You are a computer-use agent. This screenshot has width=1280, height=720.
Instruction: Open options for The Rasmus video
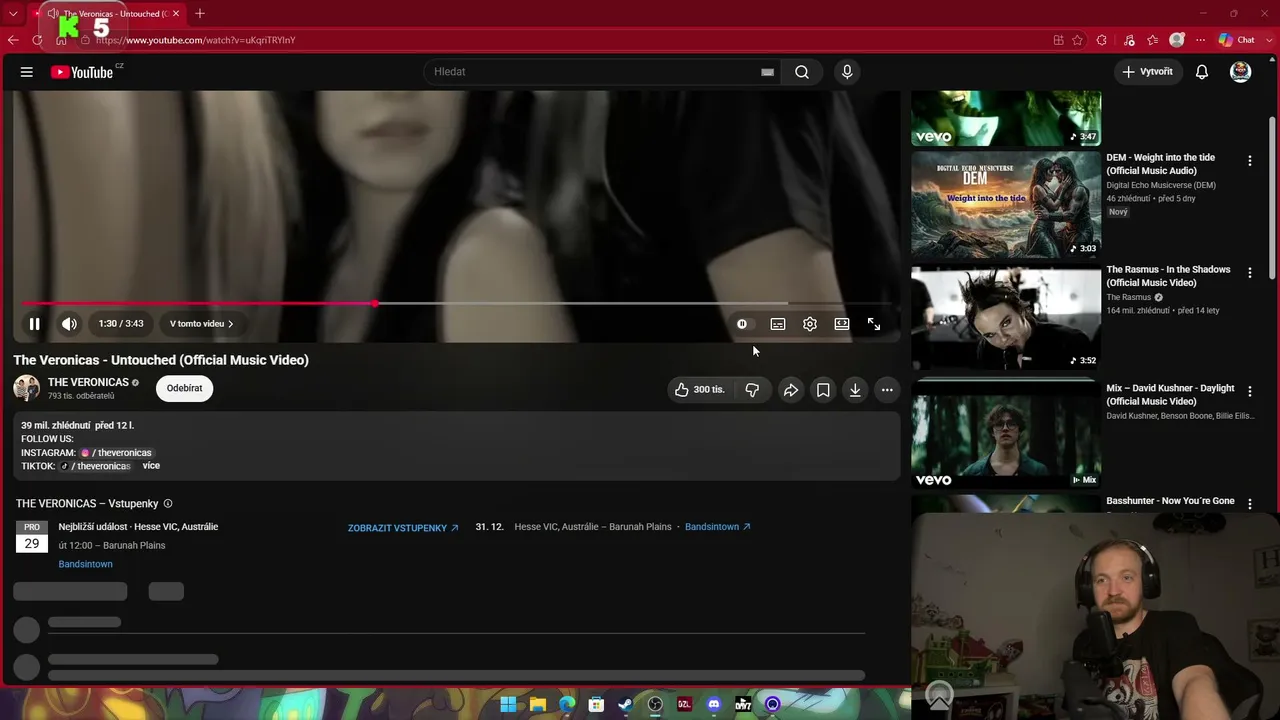[1249, 272]
